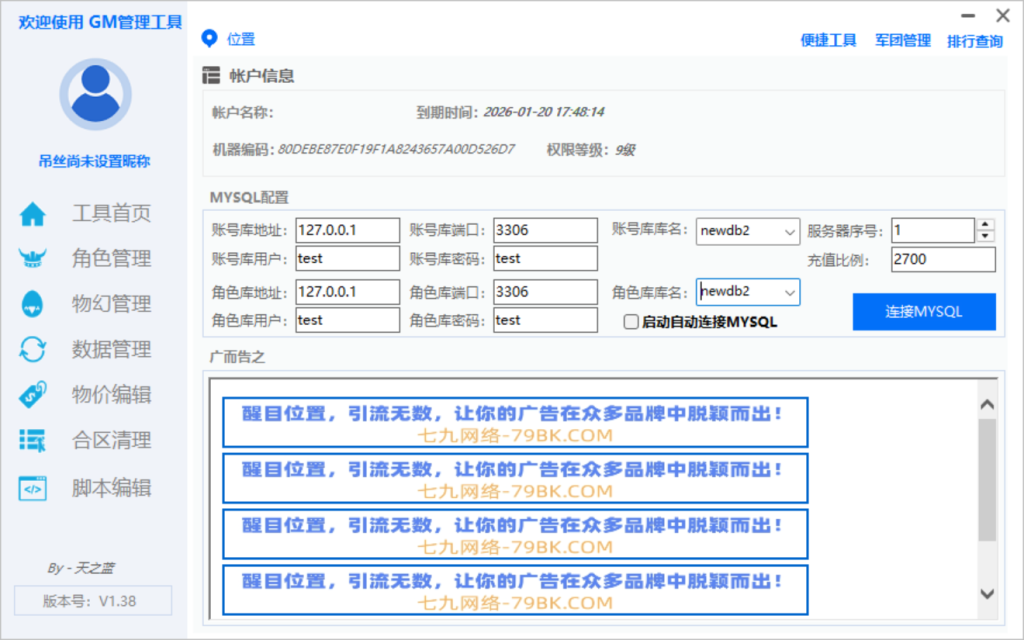Click inside the 充值比例 input field
1024x640 pixels.
942,260
